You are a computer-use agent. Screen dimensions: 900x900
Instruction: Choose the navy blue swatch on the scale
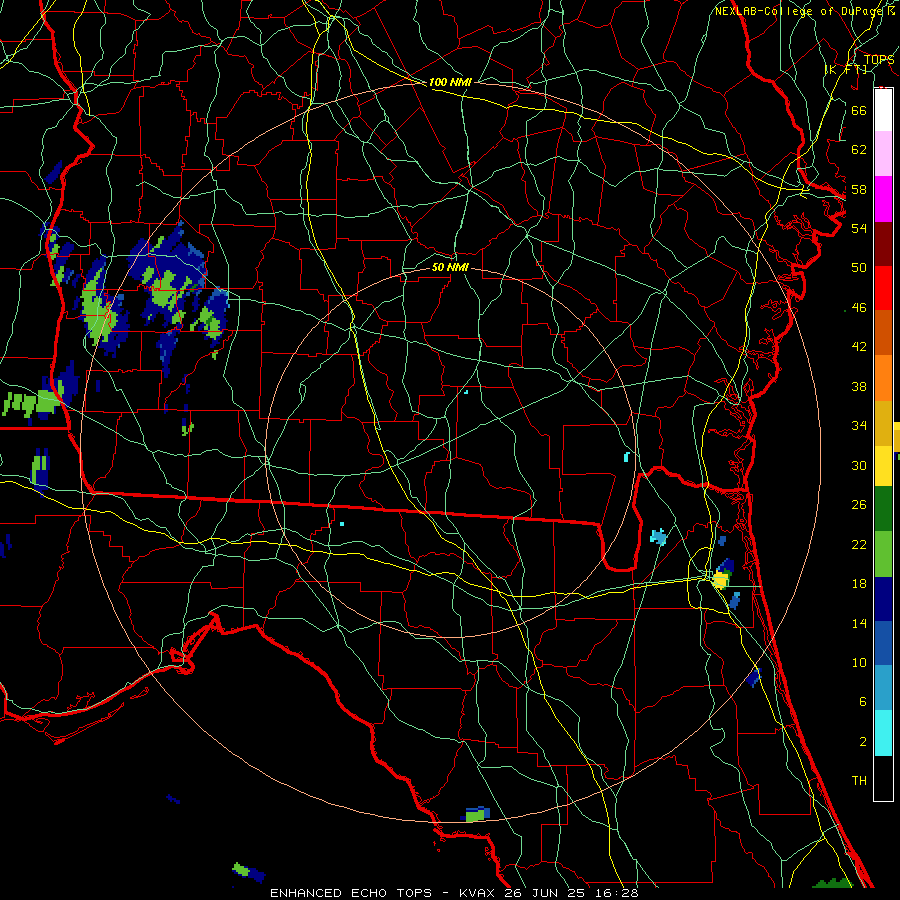pos(883,599)
